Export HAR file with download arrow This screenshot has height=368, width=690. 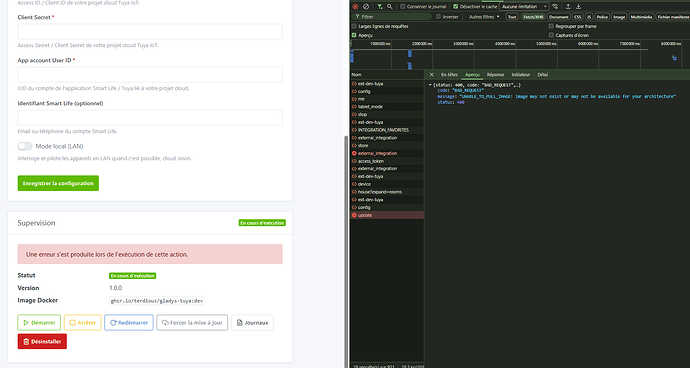(x=578, y=7)
